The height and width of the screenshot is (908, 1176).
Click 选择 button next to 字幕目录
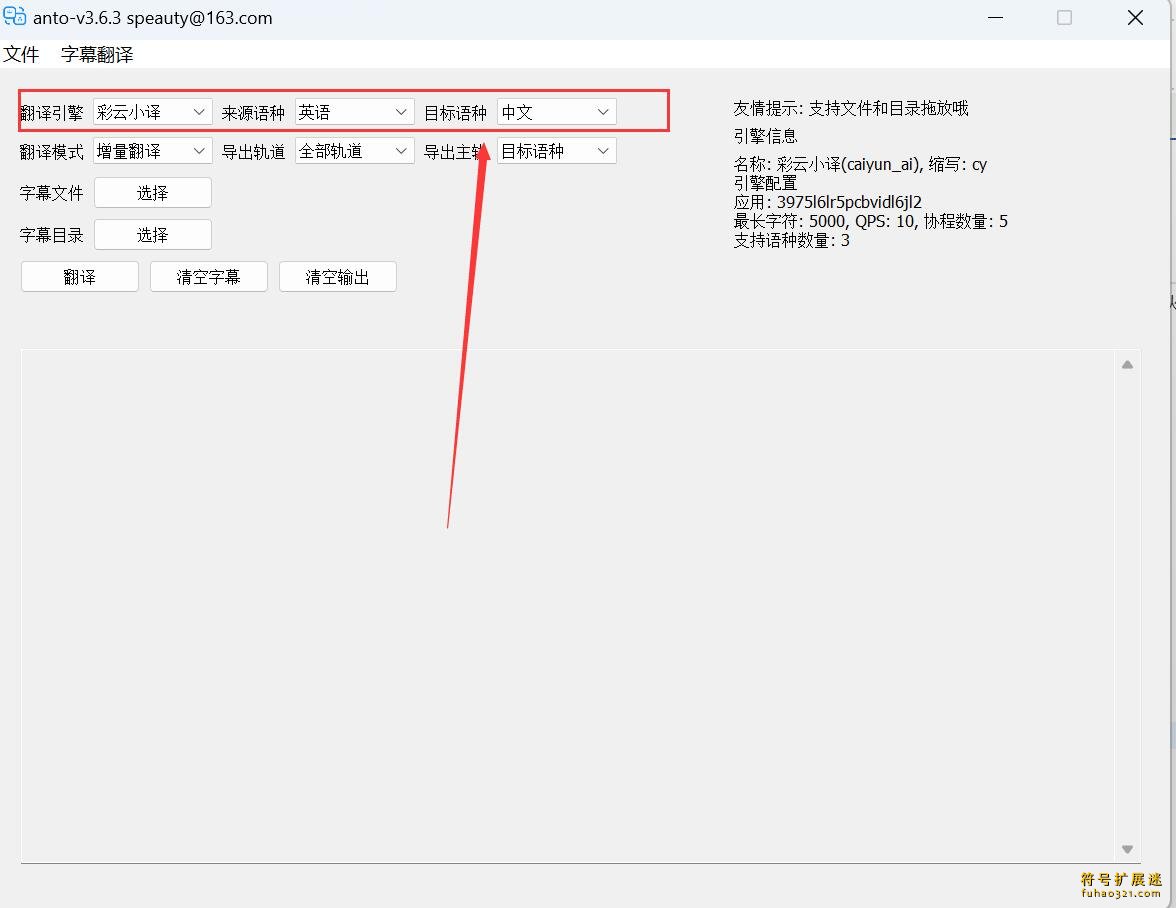(x=152, y=235)
